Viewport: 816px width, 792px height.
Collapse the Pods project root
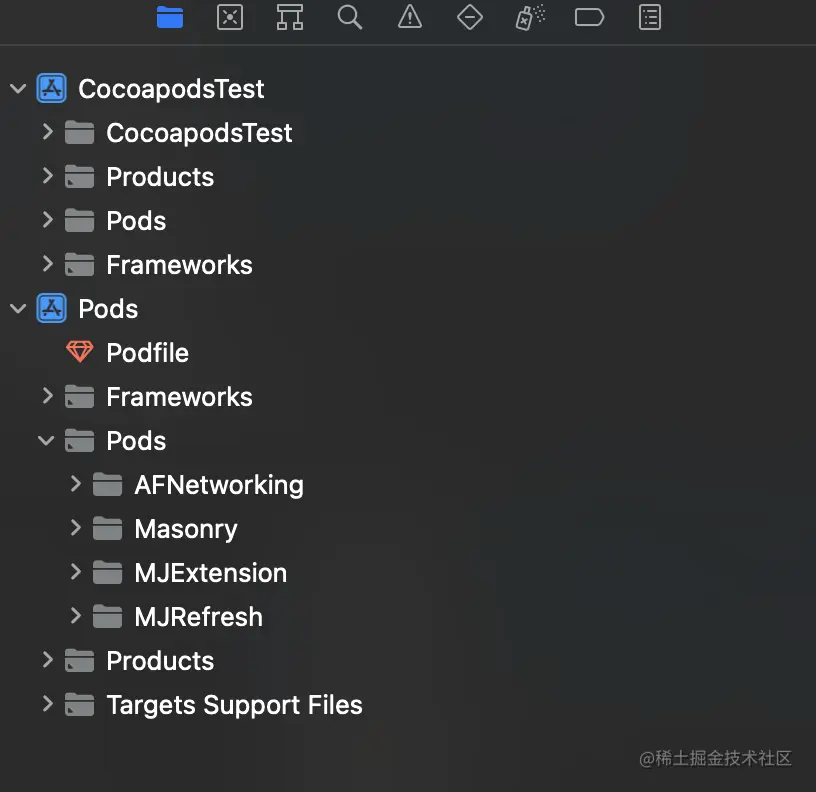[x=18, y=309]
